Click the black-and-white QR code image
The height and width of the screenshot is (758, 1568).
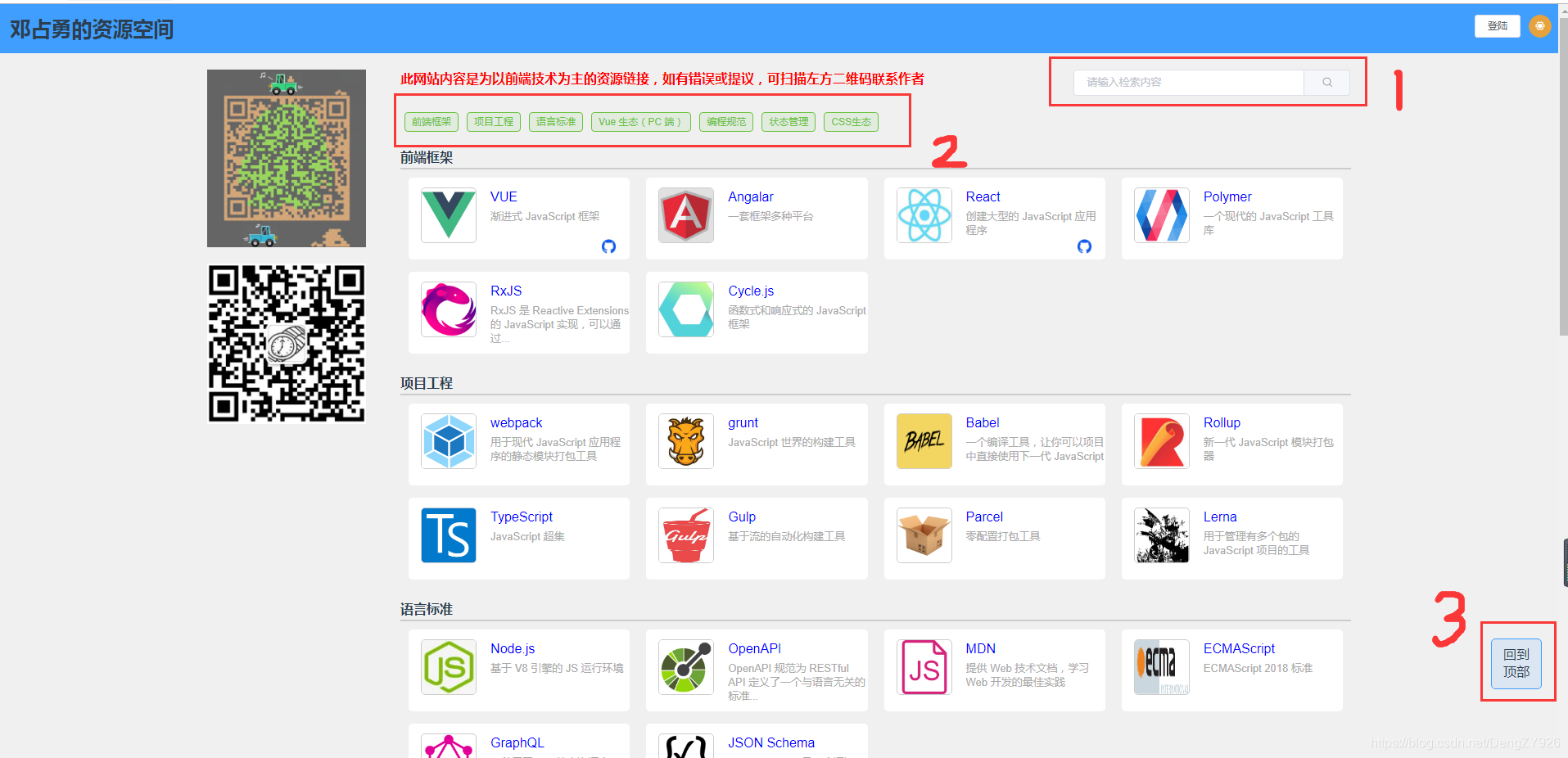coord(287,344)
